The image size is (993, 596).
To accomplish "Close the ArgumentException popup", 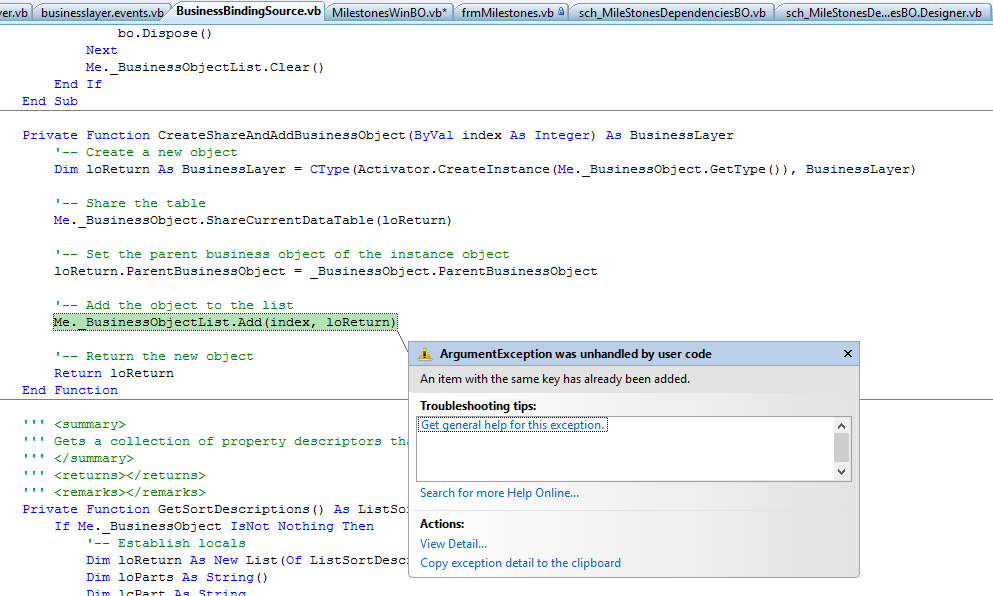I will [x=847, y=354].
